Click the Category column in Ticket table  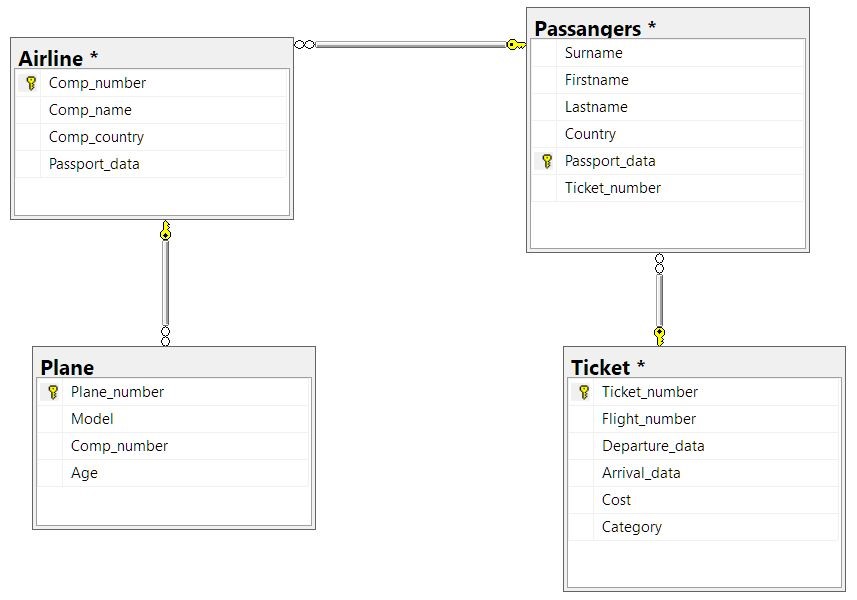[631, 527]
